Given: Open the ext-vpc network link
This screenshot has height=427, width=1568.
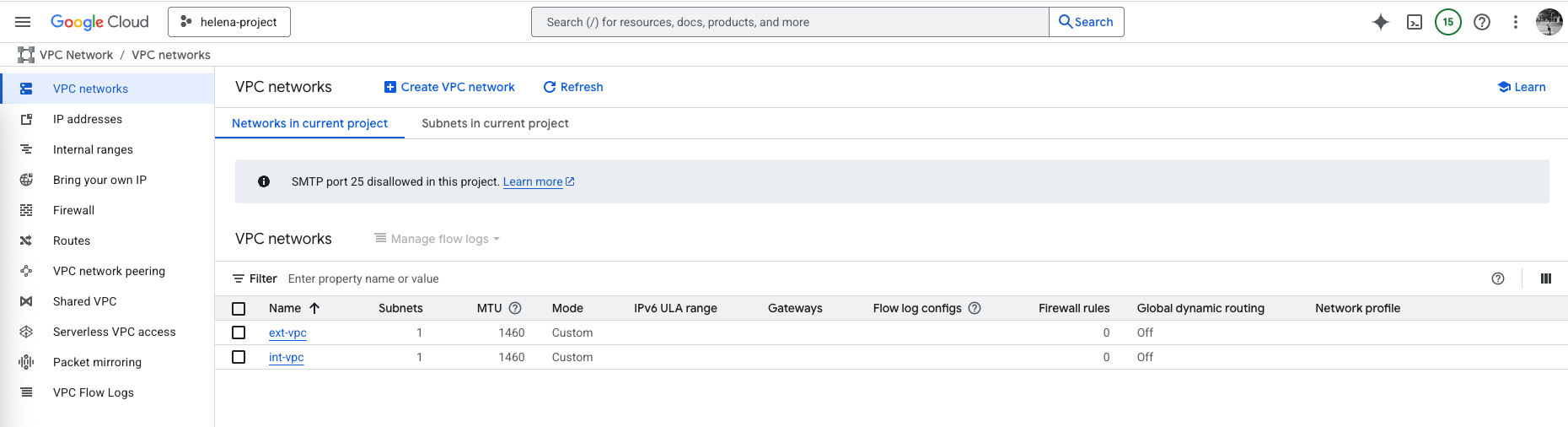Looking at the screenshot, I should tap(287, 332).
